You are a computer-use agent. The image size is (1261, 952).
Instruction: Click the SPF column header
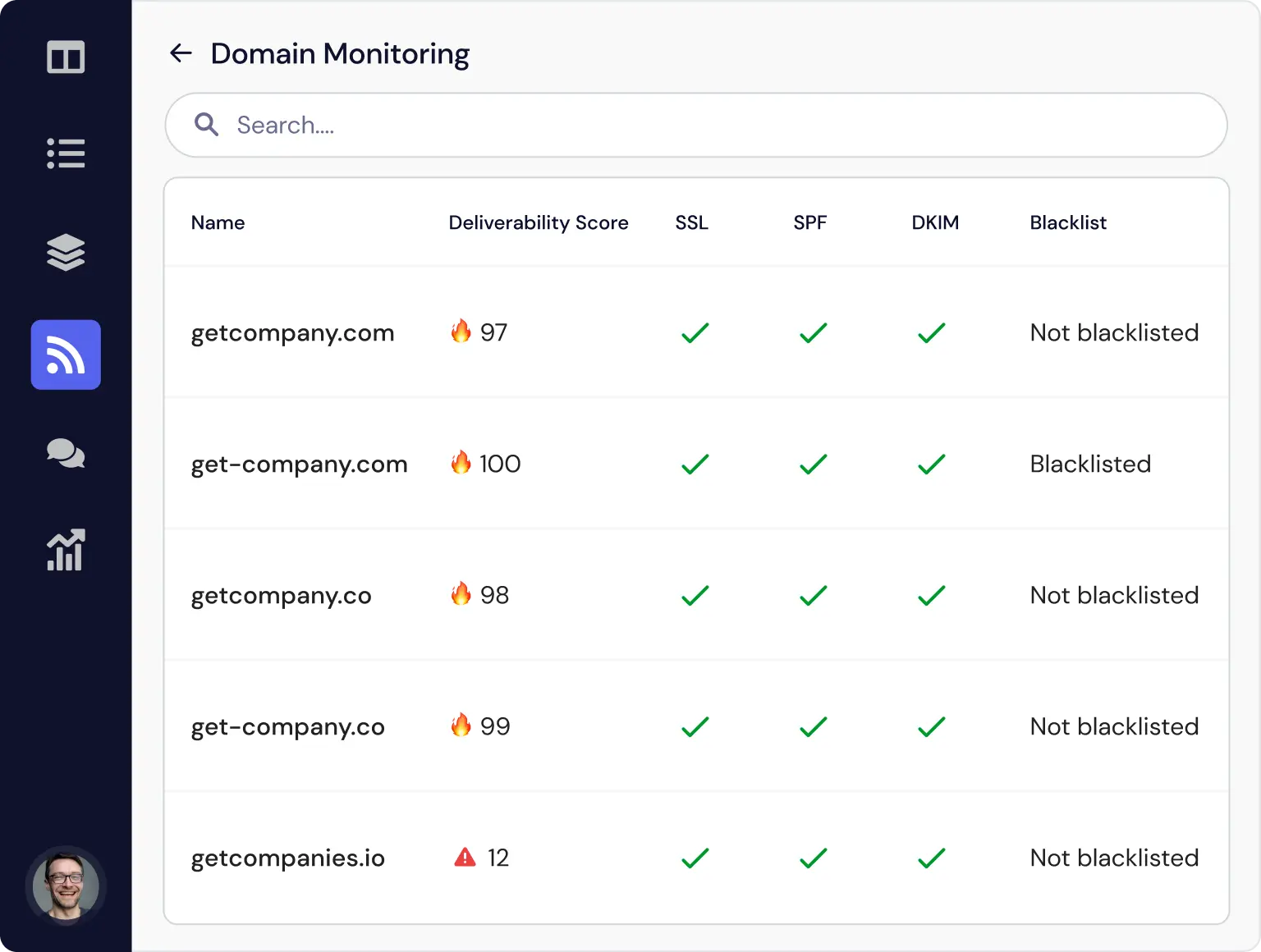click(809, 222)
